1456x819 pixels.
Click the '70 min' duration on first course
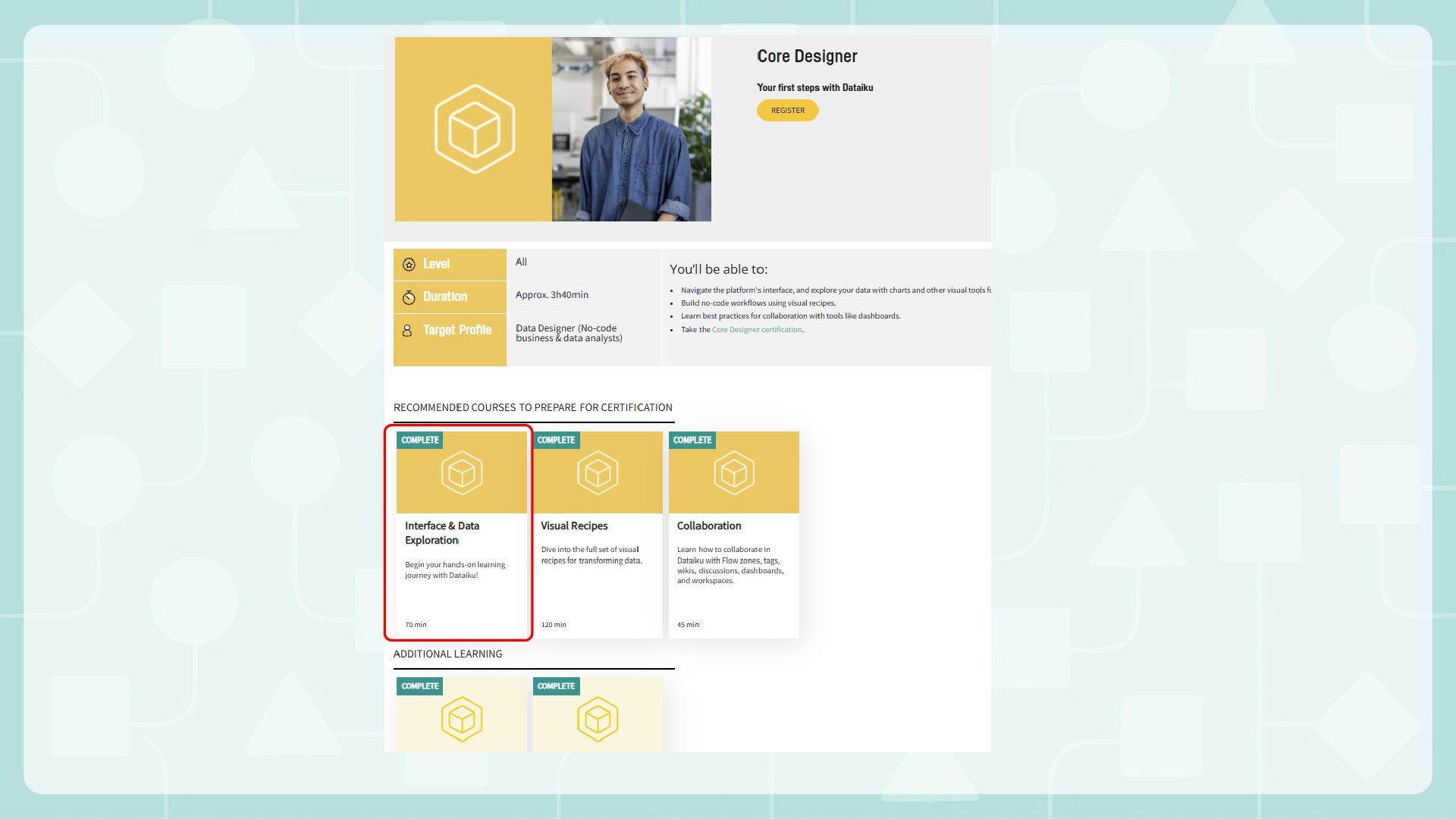point(416,625)
